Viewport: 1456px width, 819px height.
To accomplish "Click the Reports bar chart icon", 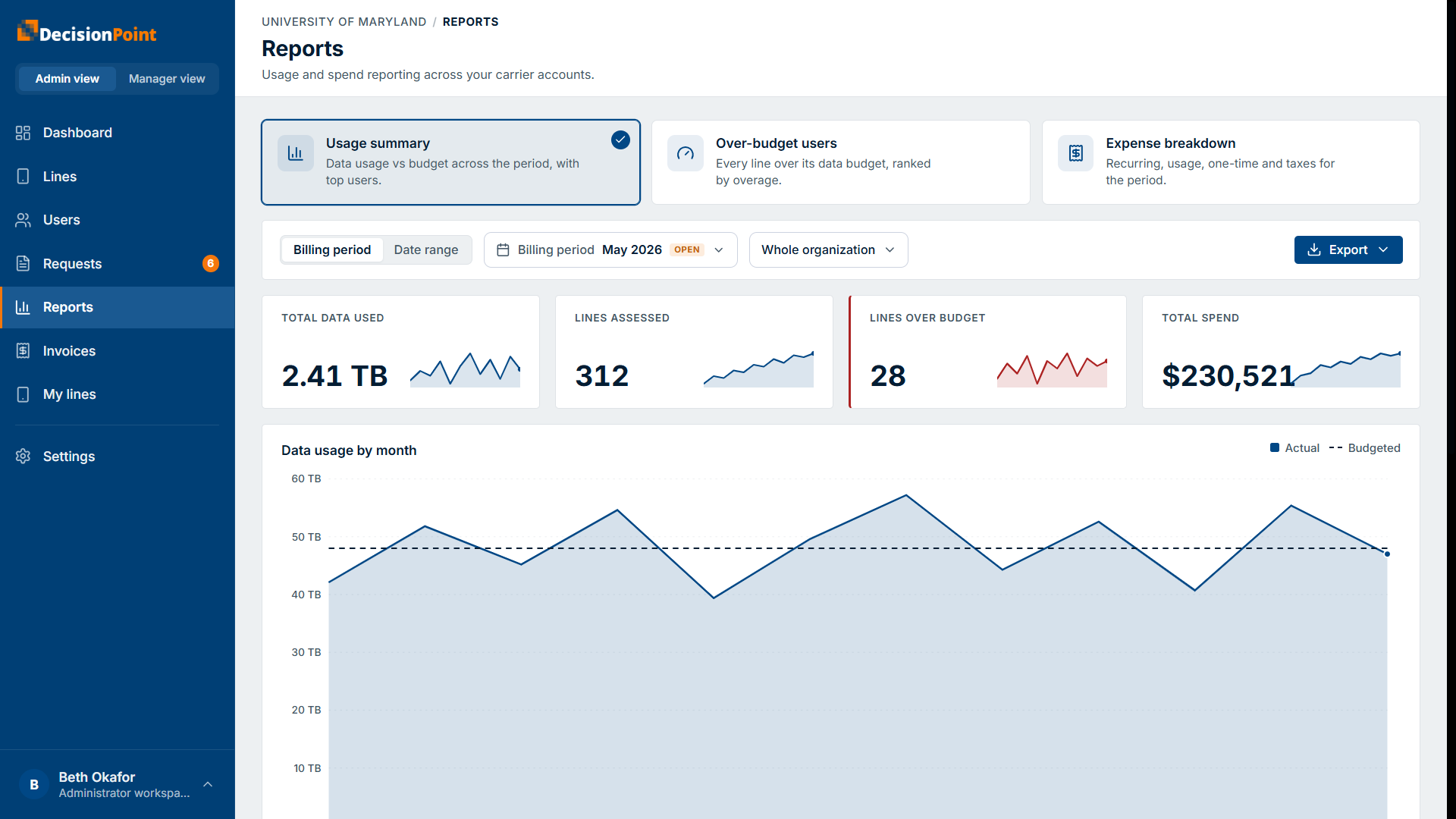I will coord(23,307).
